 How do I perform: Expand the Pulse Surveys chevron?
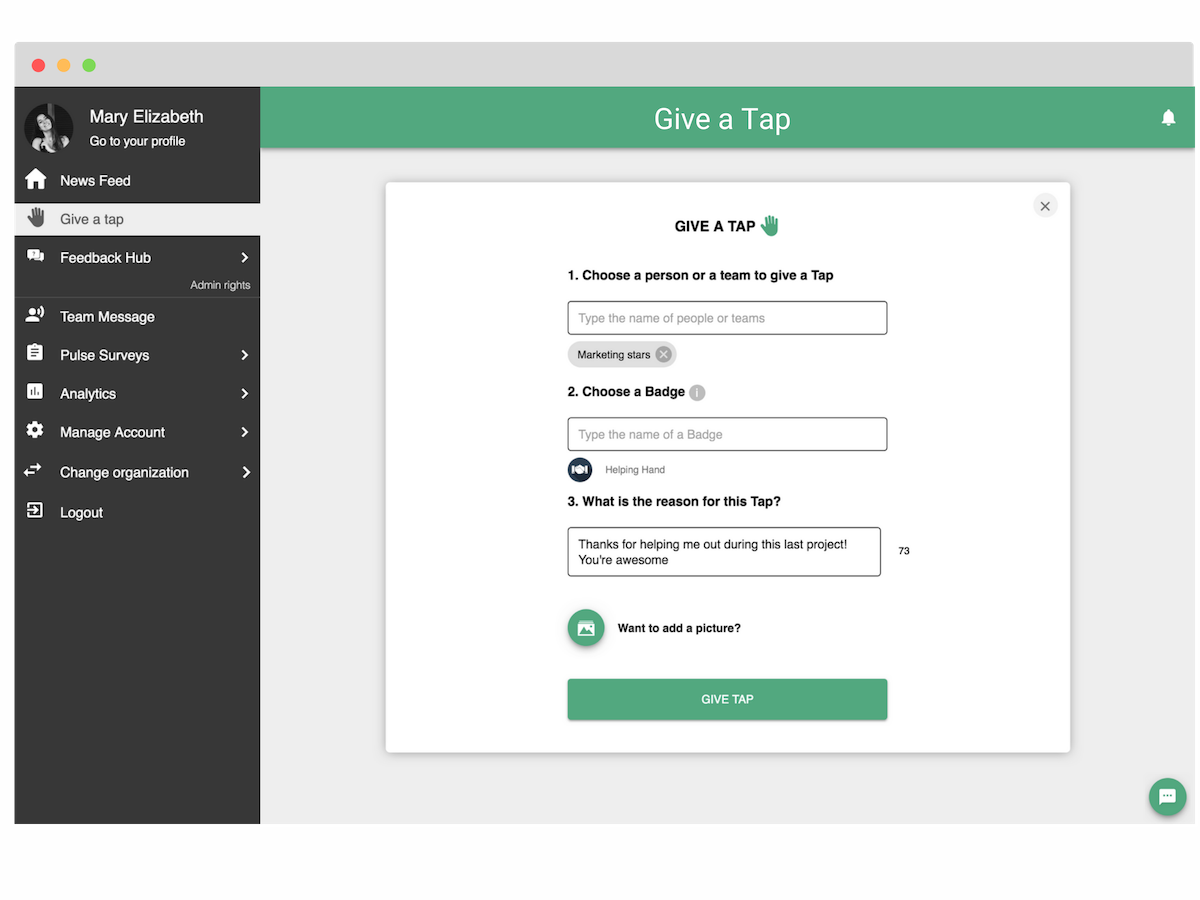244,355
